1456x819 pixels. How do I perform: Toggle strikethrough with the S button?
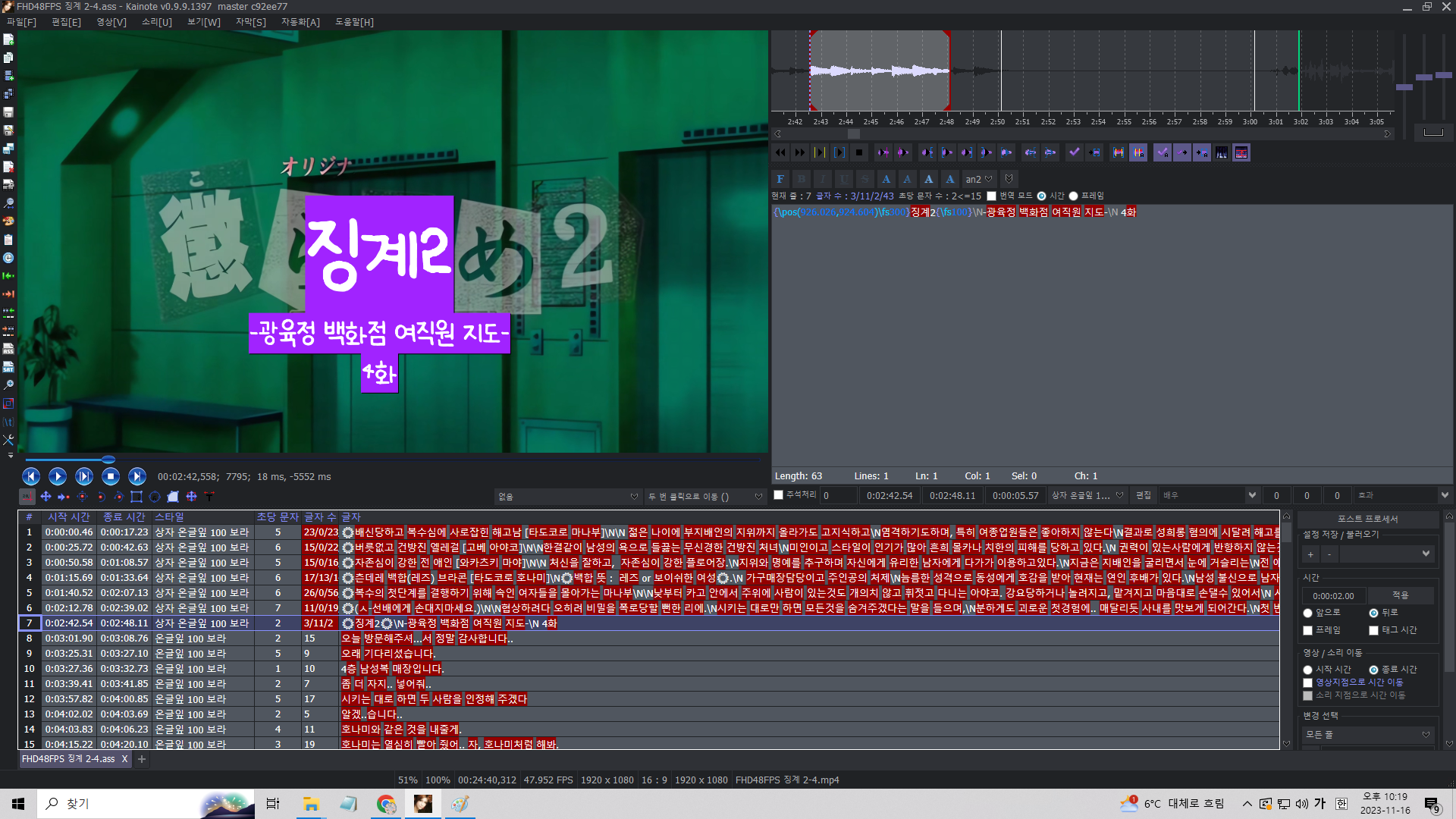coord(865,179)
